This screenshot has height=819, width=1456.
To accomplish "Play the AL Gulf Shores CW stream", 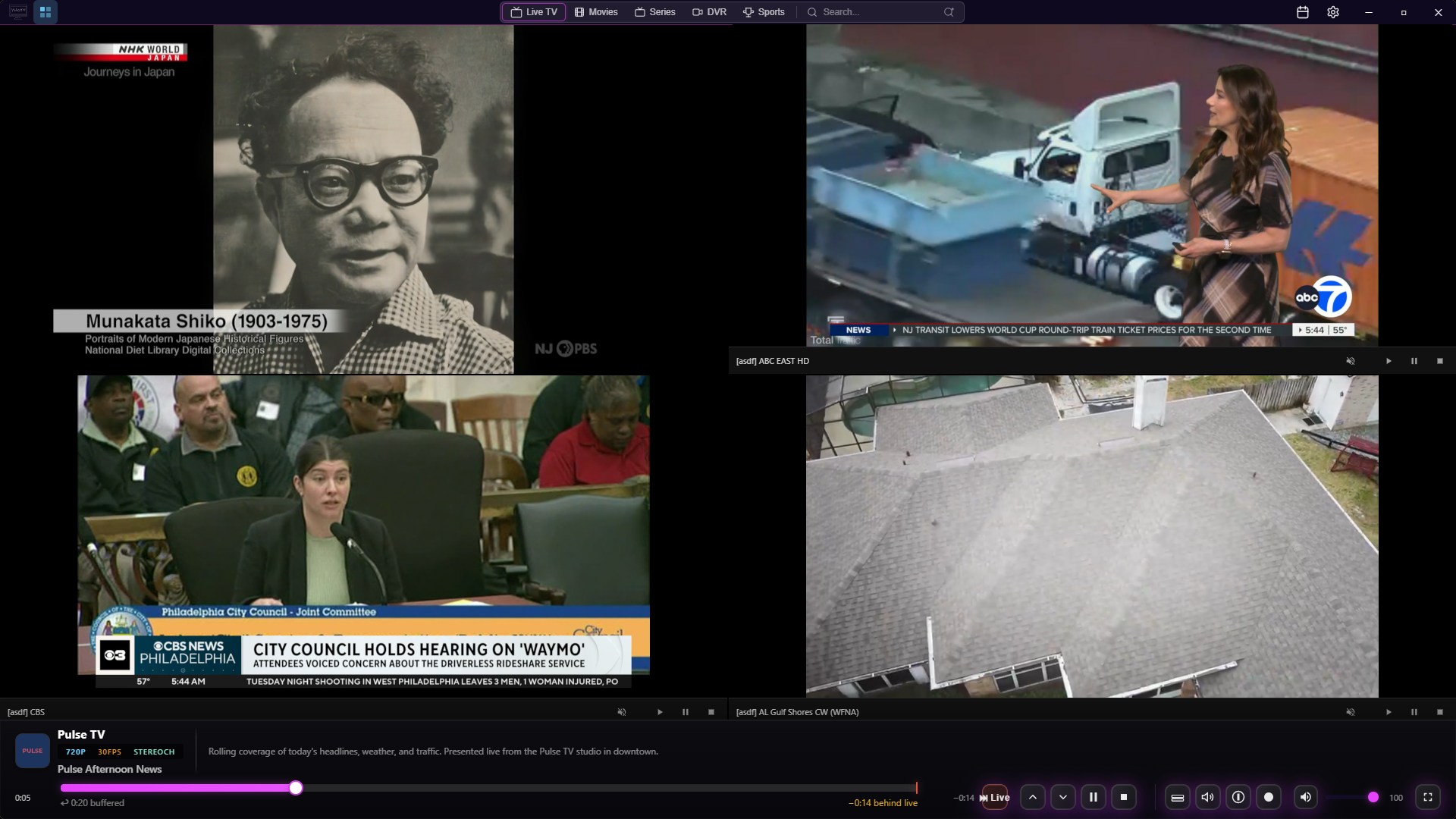I will 1389,712.
